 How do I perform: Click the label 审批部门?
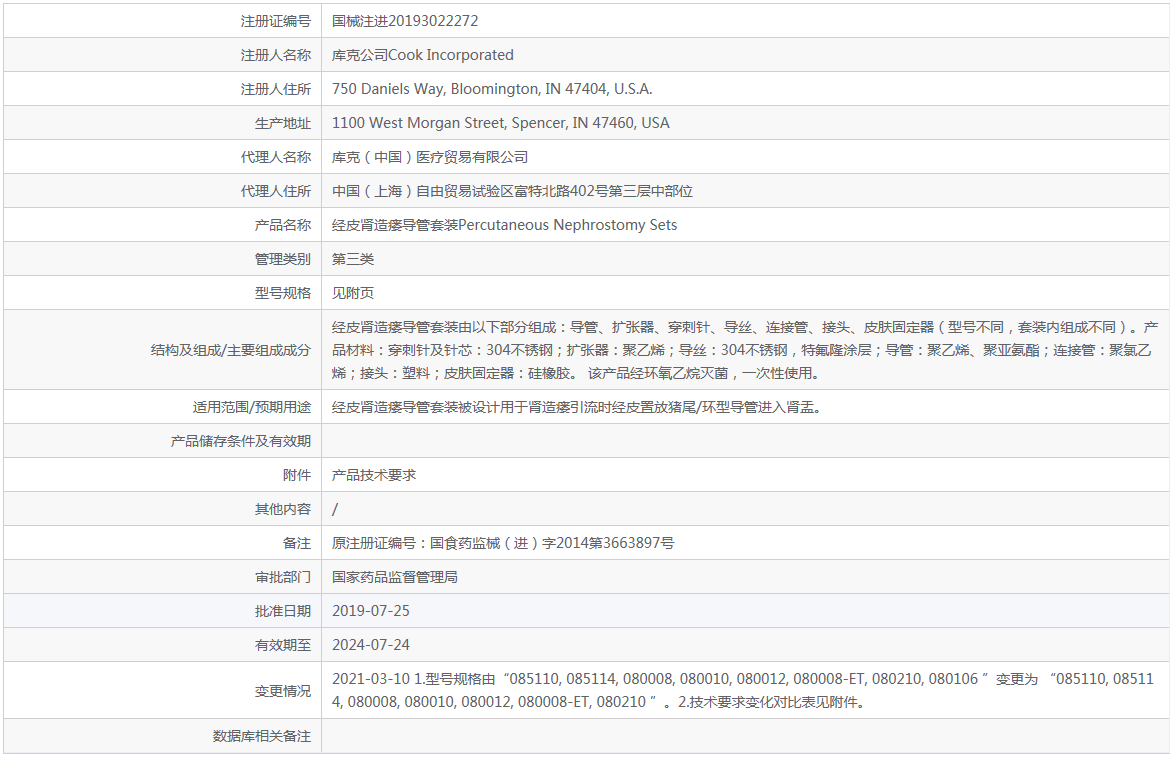coord(283,577)
